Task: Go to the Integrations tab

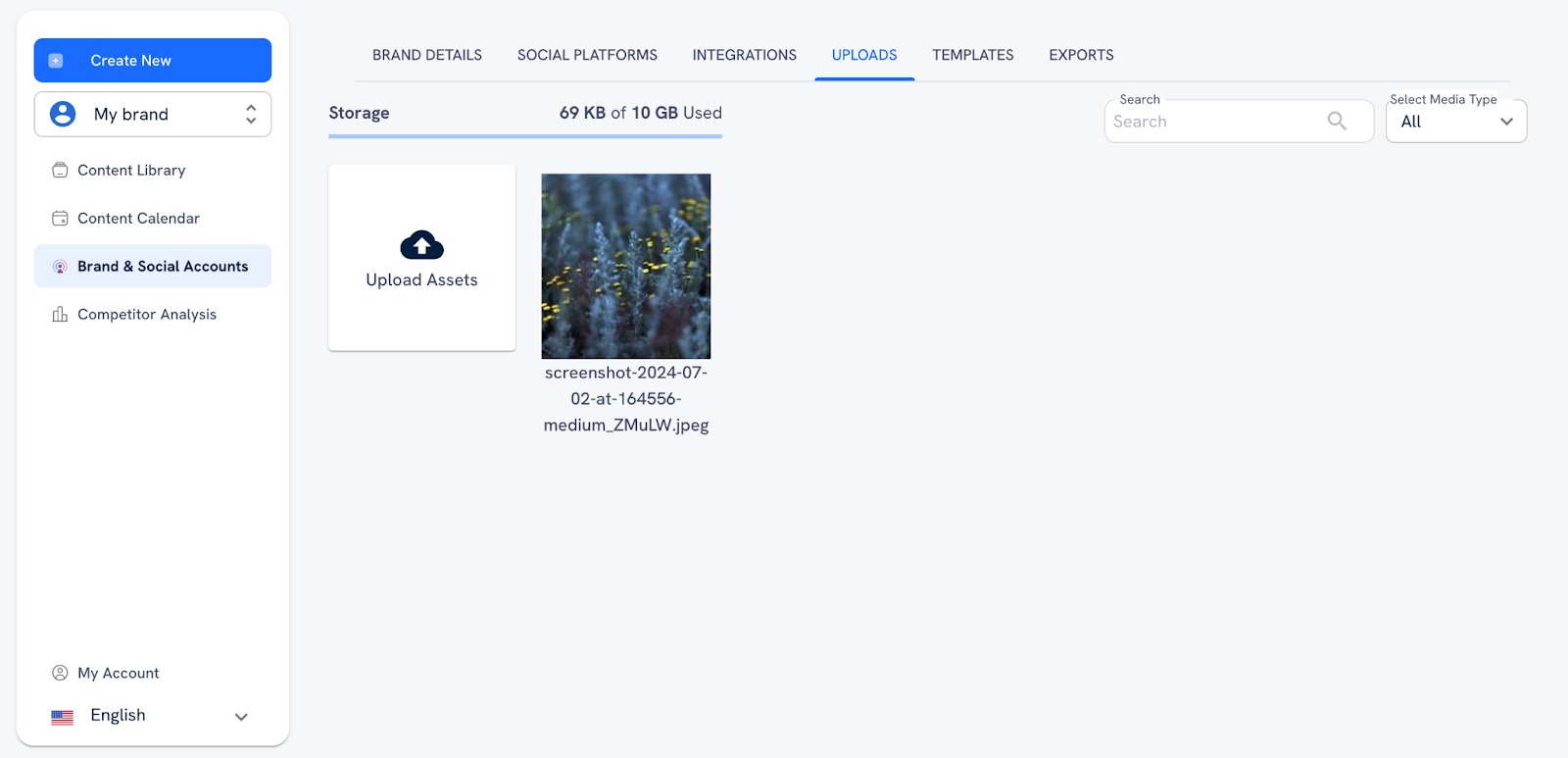Action: pos(744,55)
